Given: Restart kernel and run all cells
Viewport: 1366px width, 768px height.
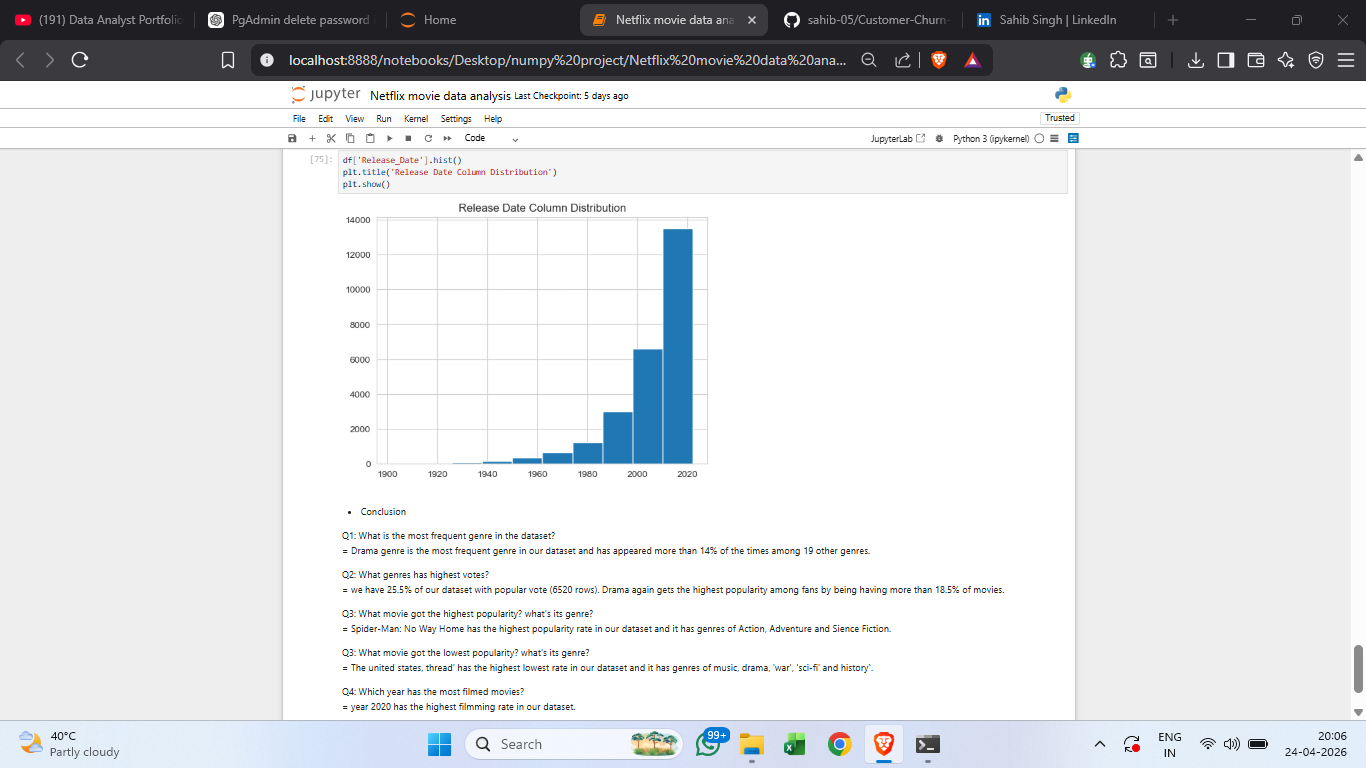Looking at the screenshot, I should pyautogui.click(x=447, y=138).
